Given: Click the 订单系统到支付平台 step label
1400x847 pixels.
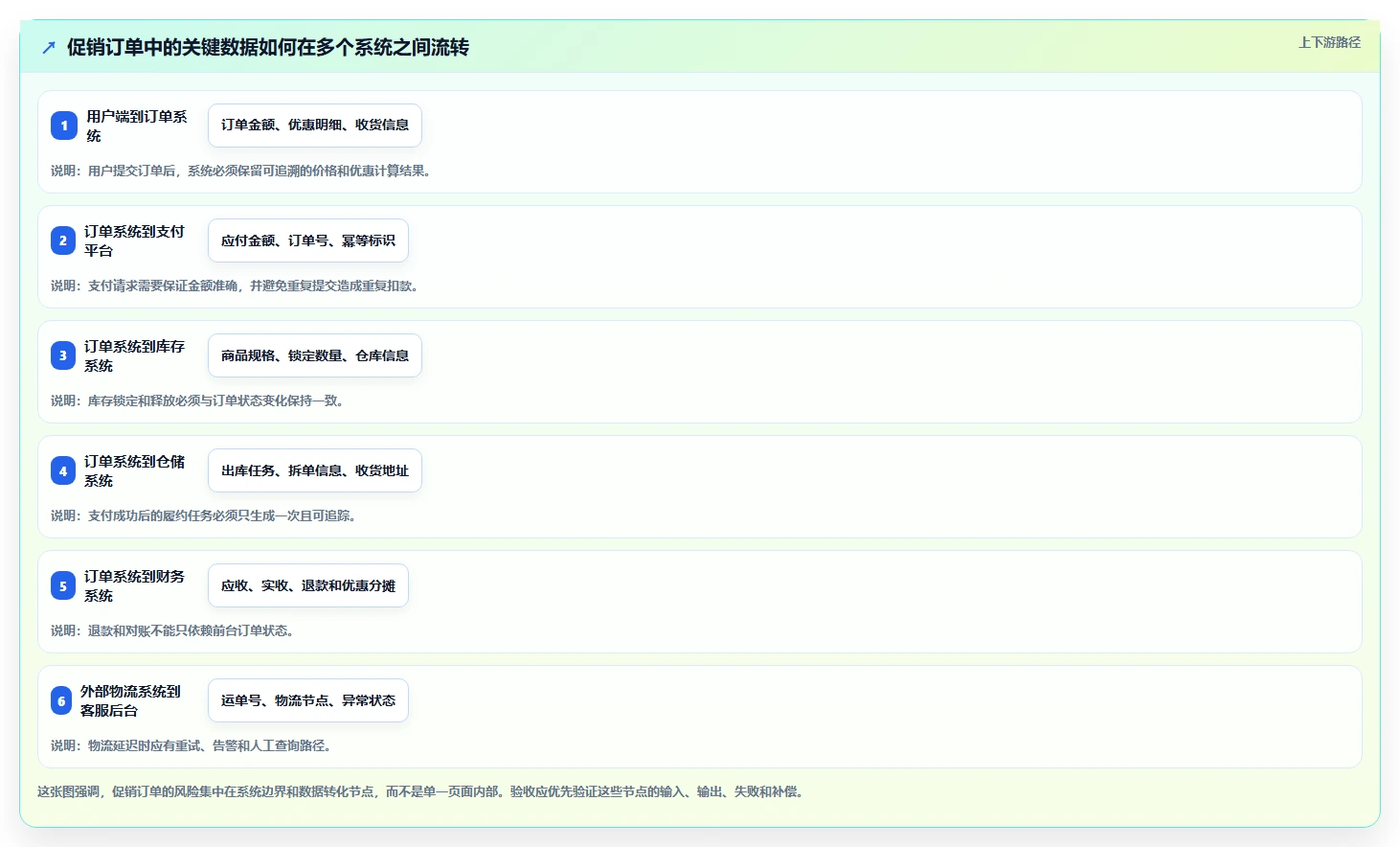Looking at the screenshot, I should click(x=135, y=240).
